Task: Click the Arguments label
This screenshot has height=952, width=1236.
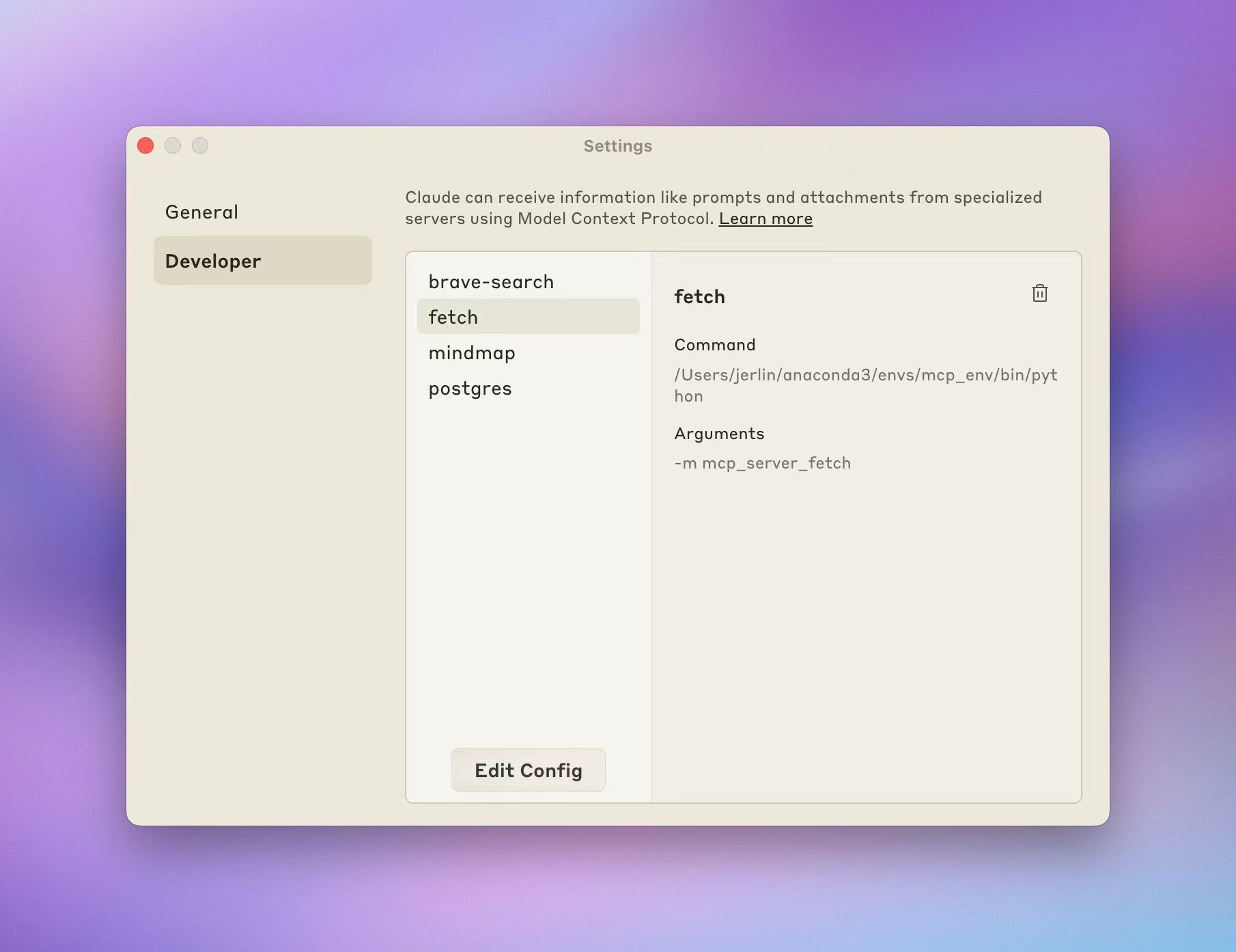Action: pyautogui.click(x=719, y=434)
